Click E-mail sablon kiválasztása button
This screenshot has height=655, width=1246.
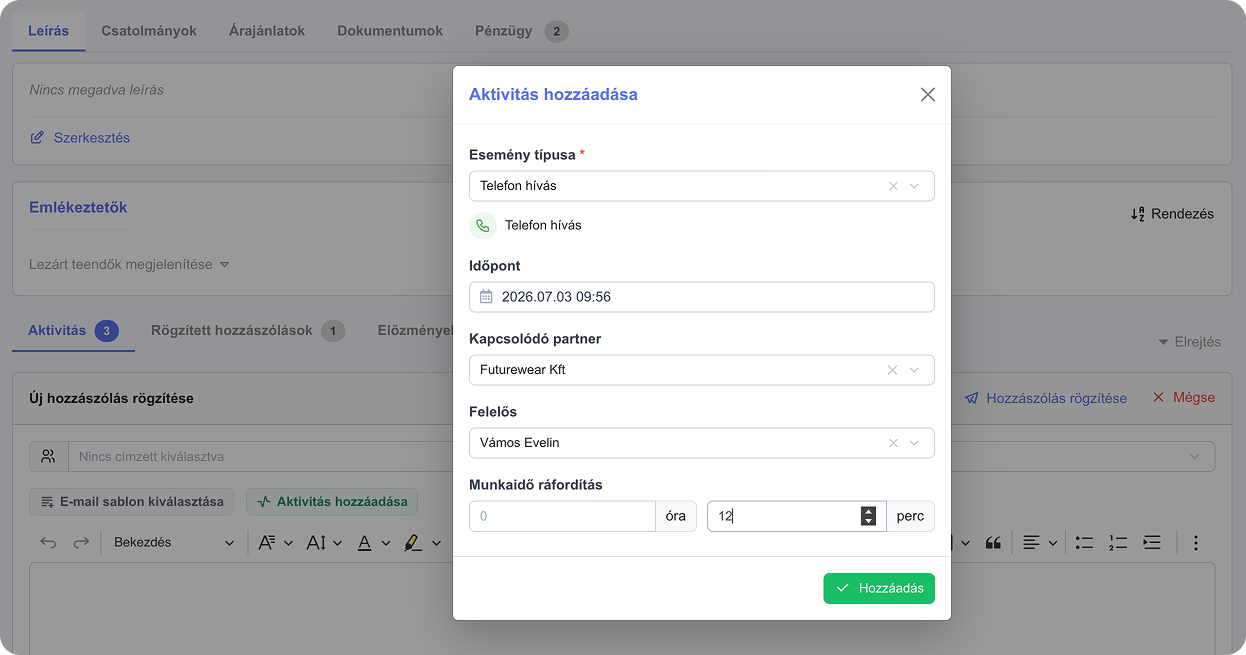point(132,501)
